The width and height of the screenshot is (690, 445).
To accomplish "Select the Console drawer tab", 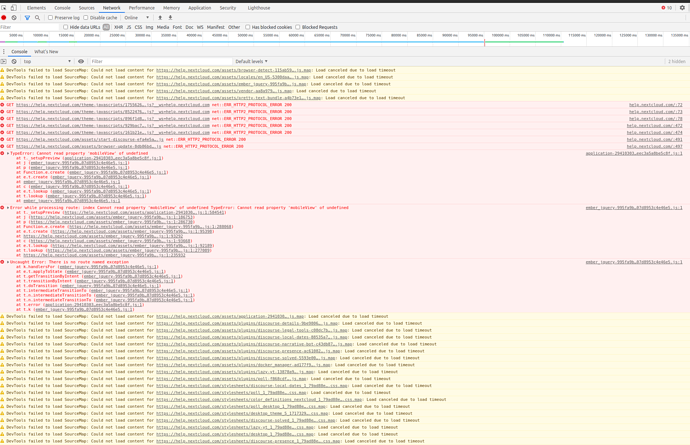I will click(x=19, y=51).
